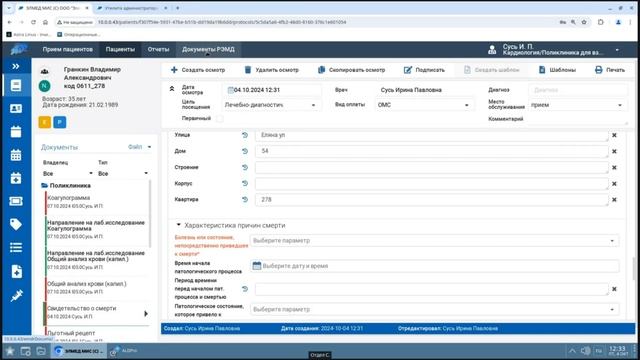The image size is (640, 360).
Task: Click the document list scrollbar
Action: pos(150,214)
